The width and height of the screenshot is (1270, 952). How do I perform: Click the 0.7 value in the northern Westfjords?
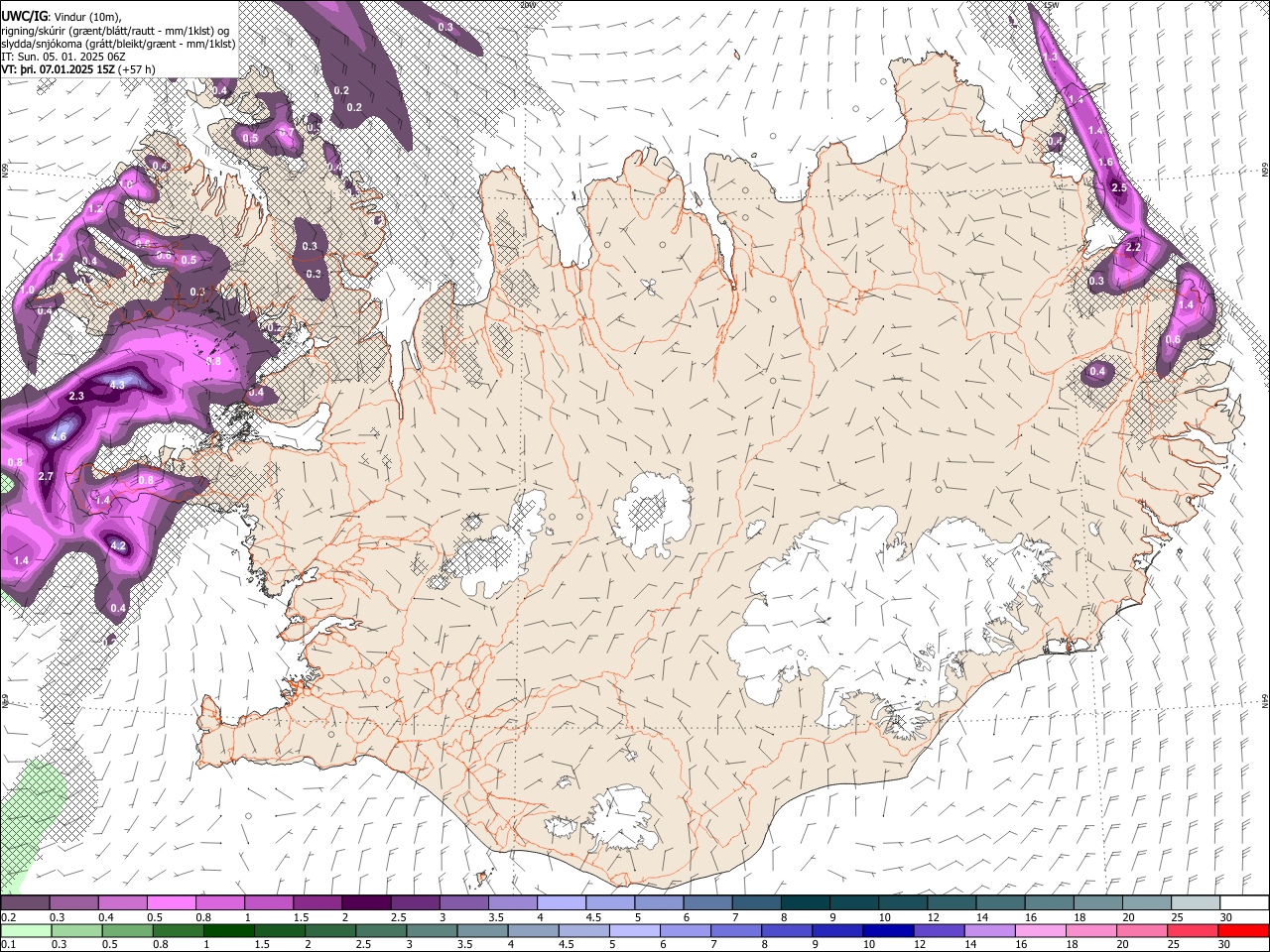click(286, 132)
